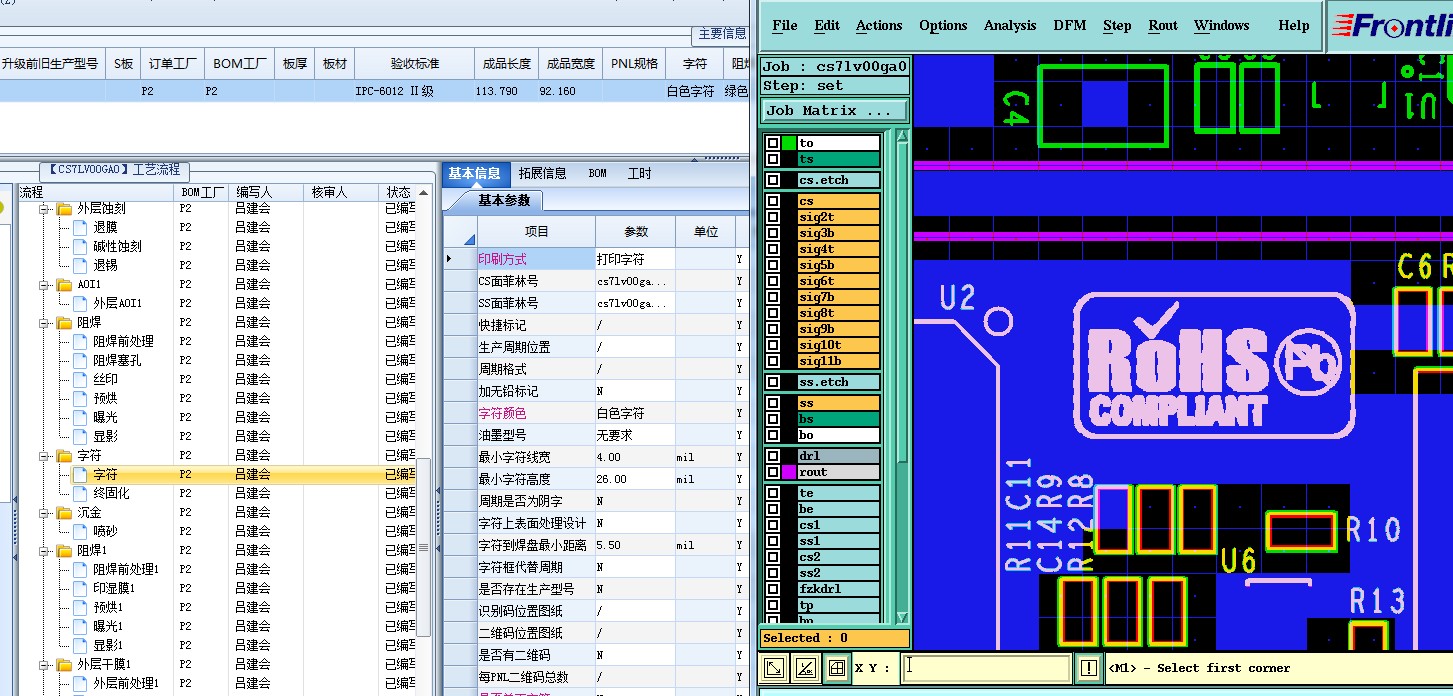Open the Rout menu
Viewport: 1453px width, 696px height.
point(1163,26)
